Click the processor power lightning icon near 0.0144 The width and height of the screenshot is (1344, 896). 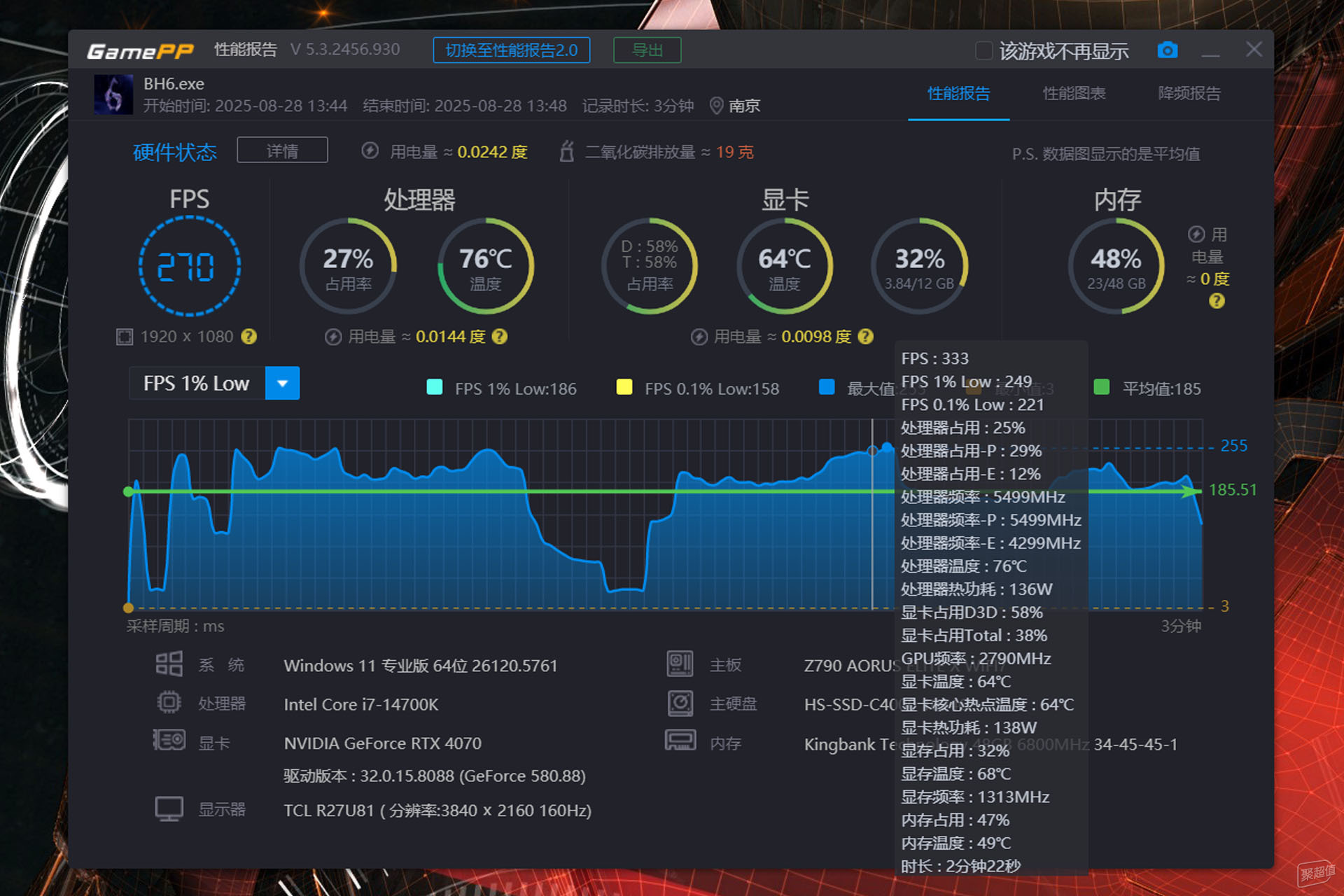point(333,337)
